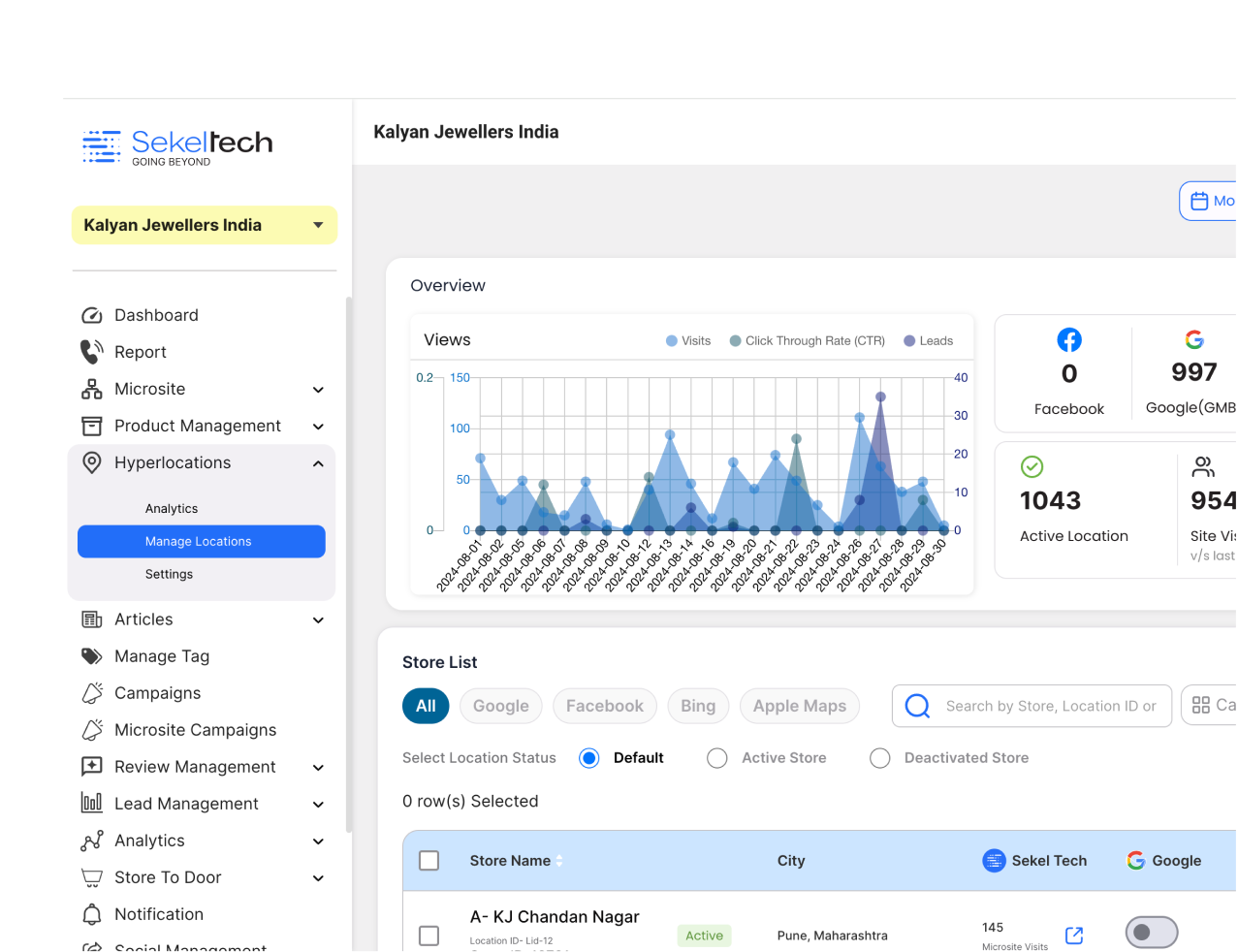1238x952 pixels.
Task: Select the Active Store radio button
Action: click(x=717, y=758)
